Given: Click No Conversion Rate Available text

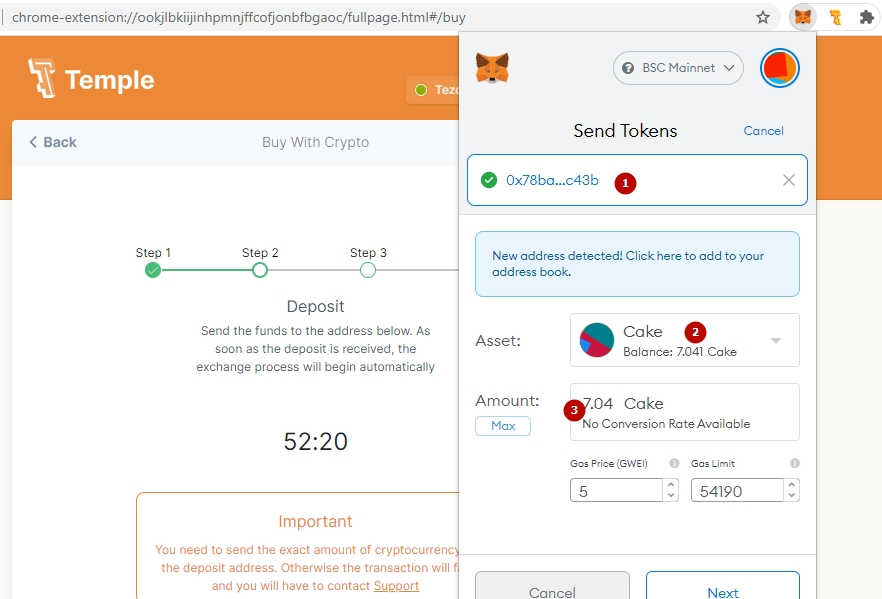Looking at the screenshot, I should 666,424.
